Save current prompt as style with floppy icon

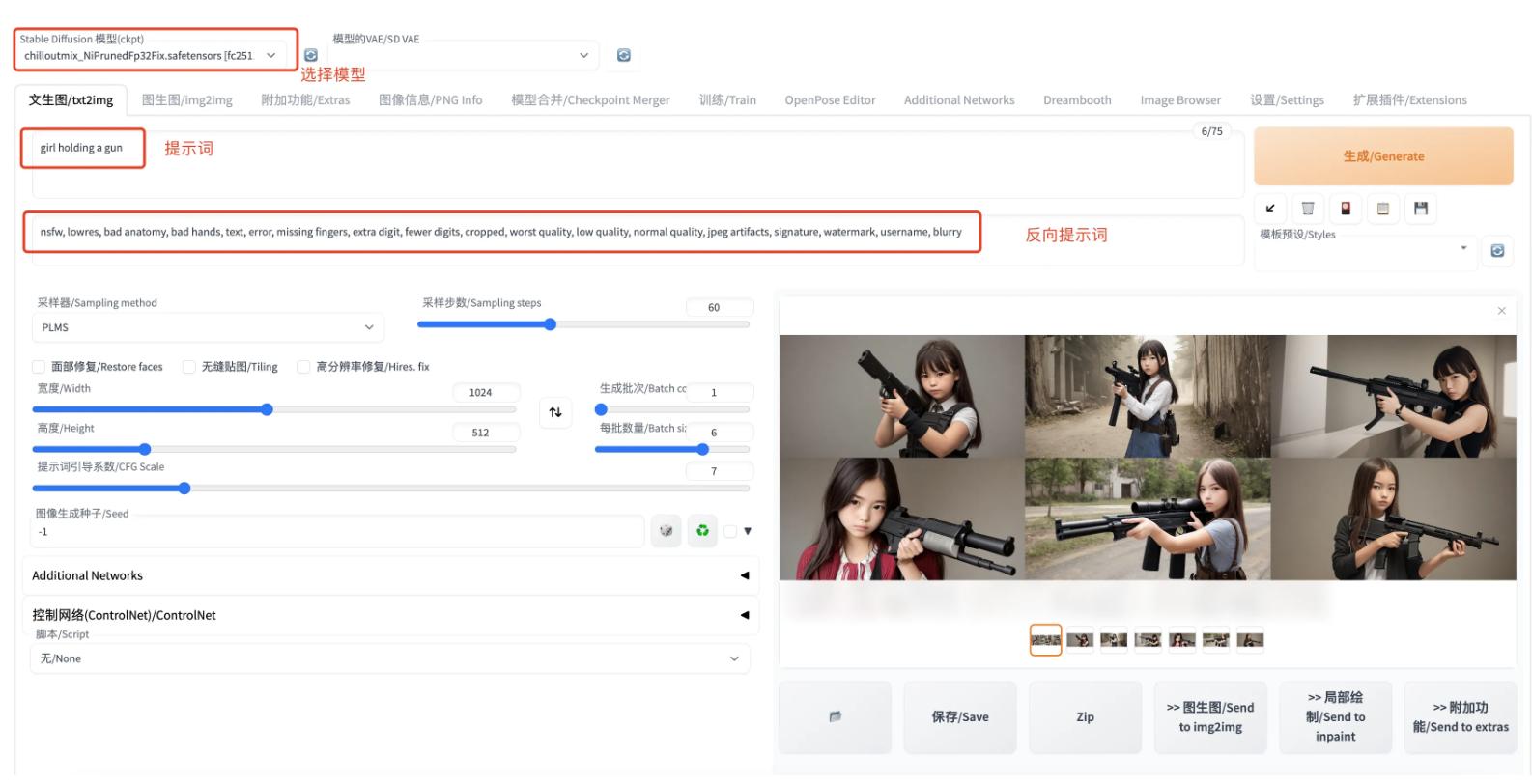coord(1421,209)
